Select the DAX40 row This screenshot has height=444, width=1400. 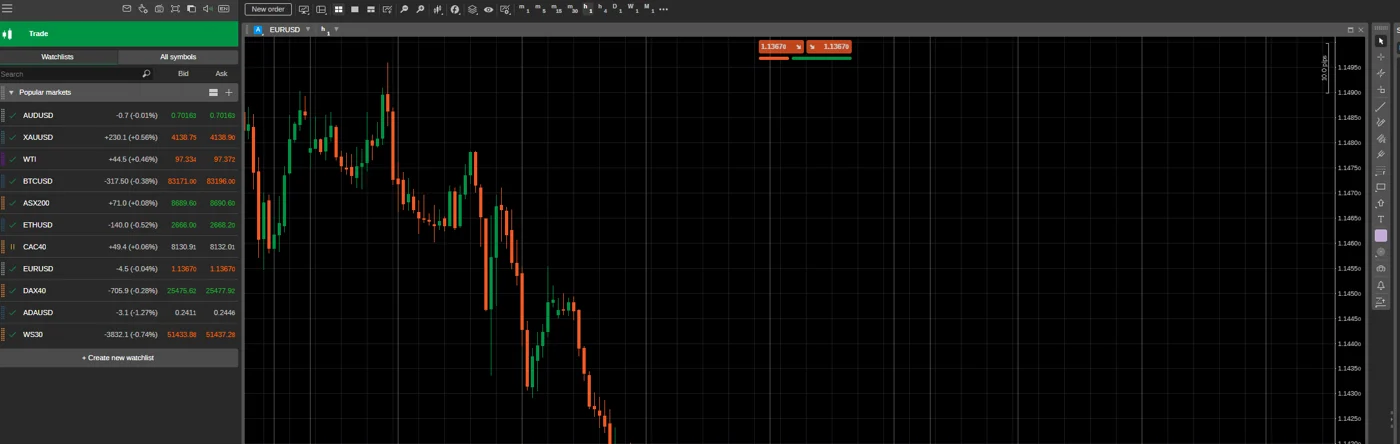pos(119,291)
